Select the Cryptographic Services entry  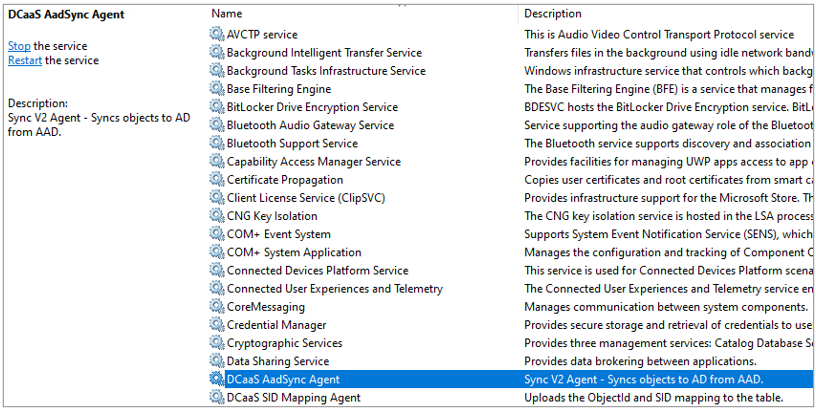tap(284, 343)
